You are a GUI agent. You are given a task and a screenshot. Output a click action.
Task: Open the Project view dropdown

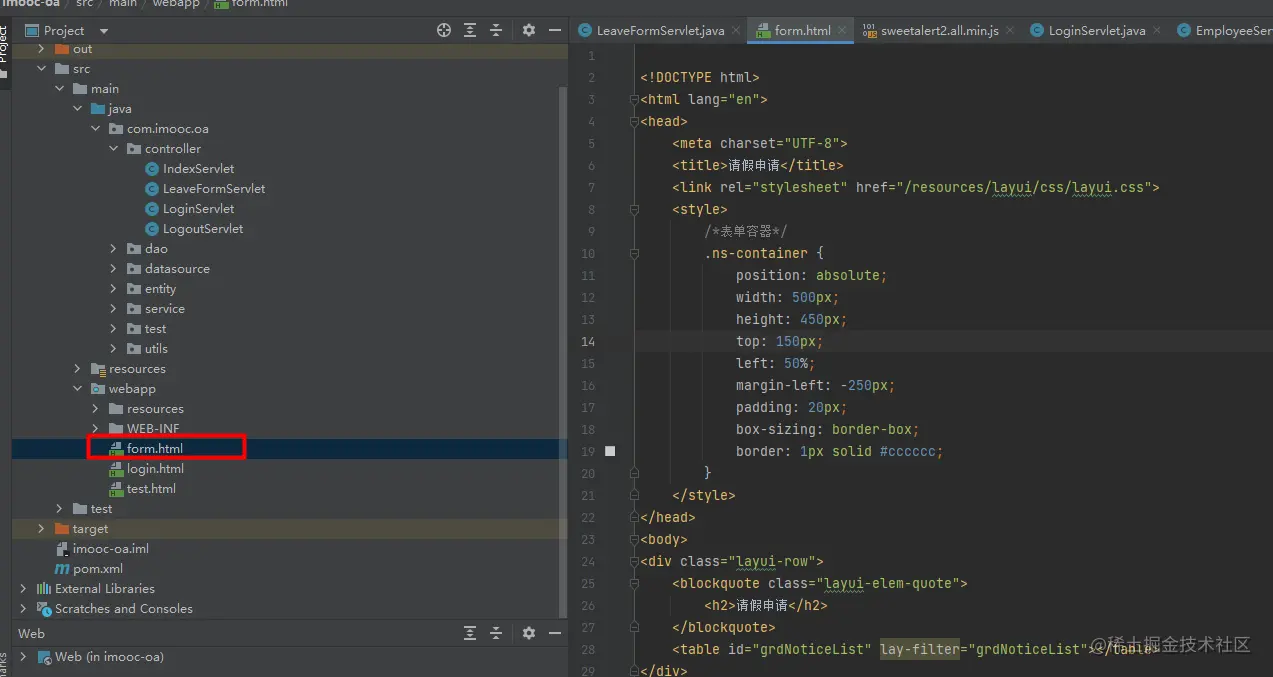[104, 31]
